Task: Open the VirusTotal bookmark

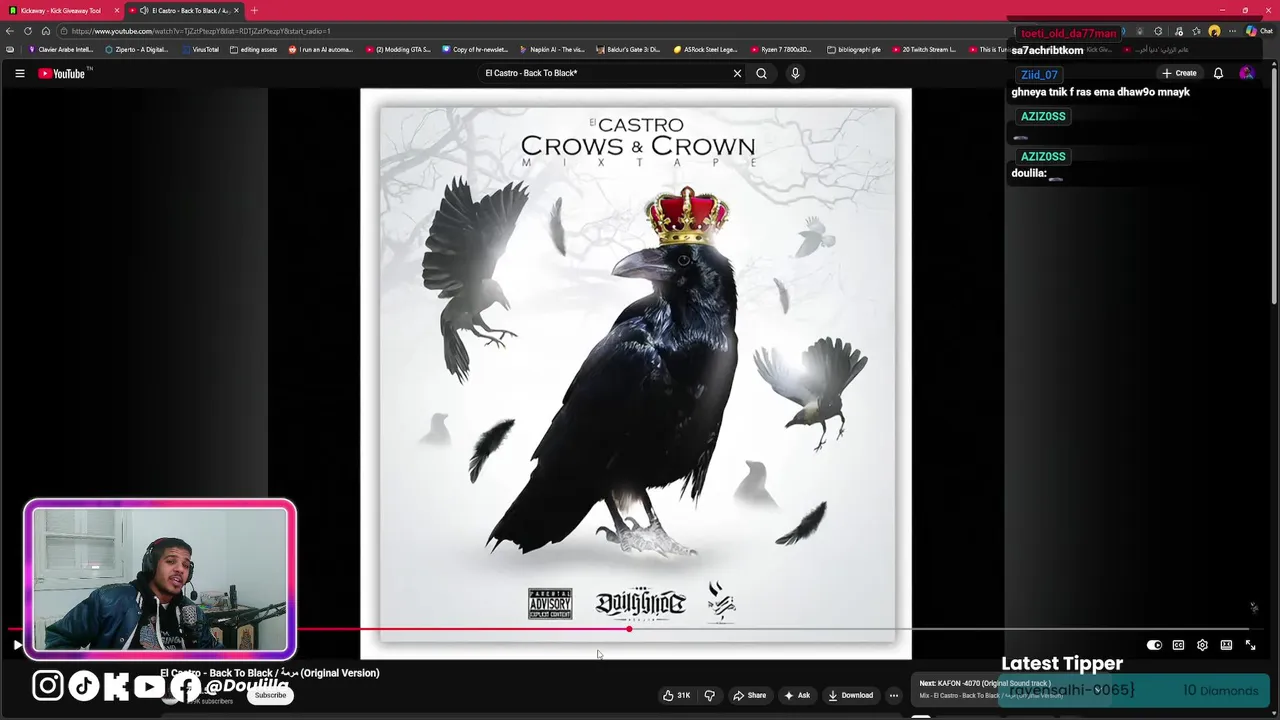Action: pos(200,49)
